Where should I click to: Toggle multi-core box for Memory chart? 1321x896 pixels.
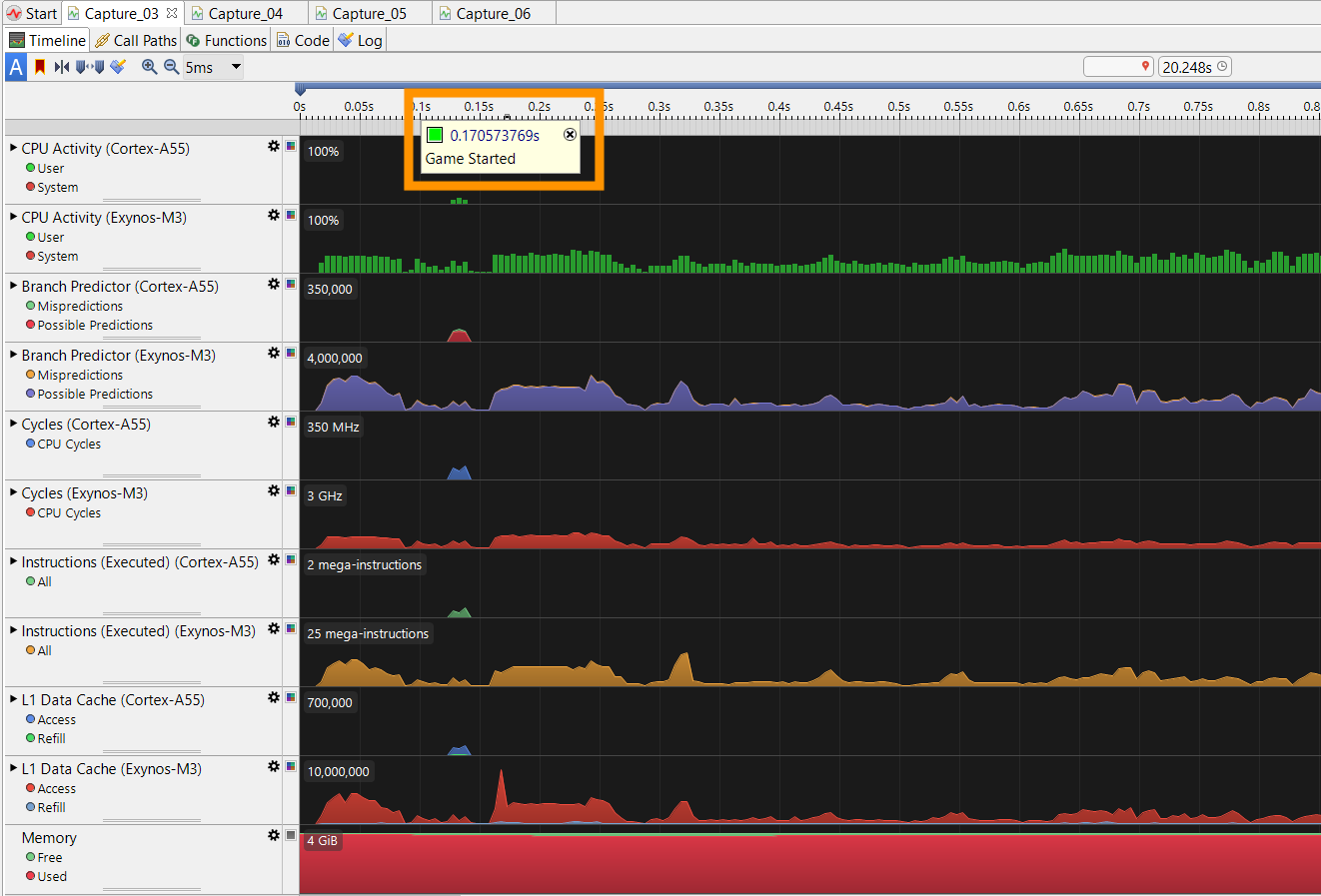coord(291,835)
